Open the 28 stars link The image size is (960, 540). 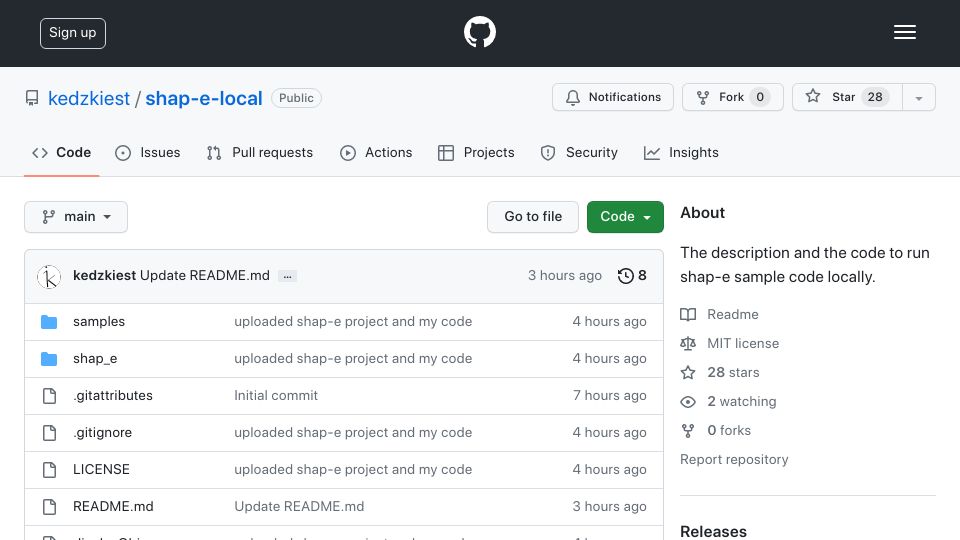[733, 372]
